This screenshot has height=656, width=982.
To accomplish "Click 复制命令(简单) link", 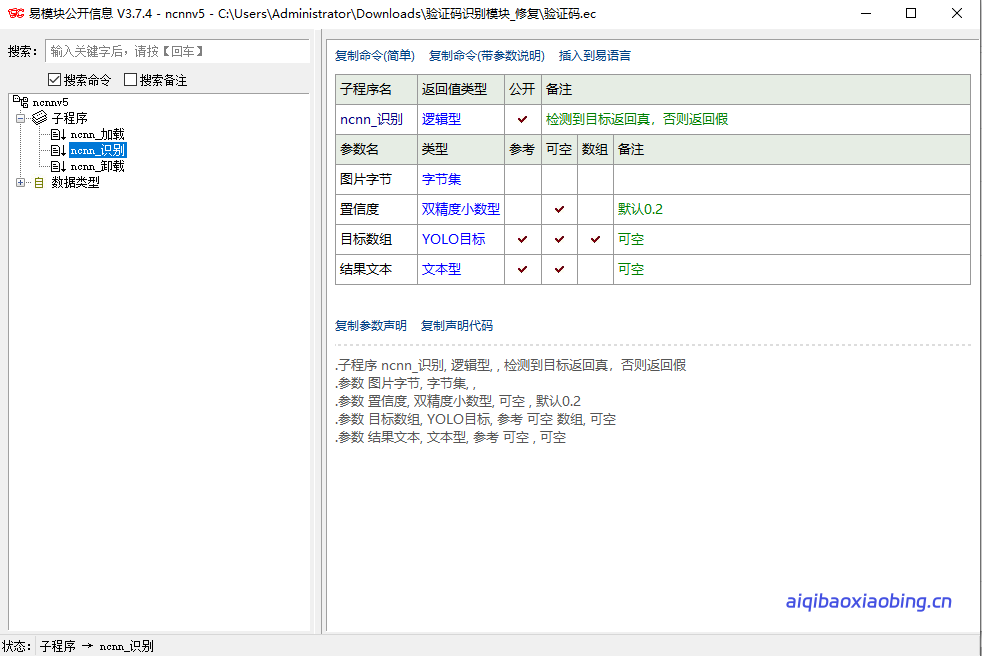I will tap(374, 56).
